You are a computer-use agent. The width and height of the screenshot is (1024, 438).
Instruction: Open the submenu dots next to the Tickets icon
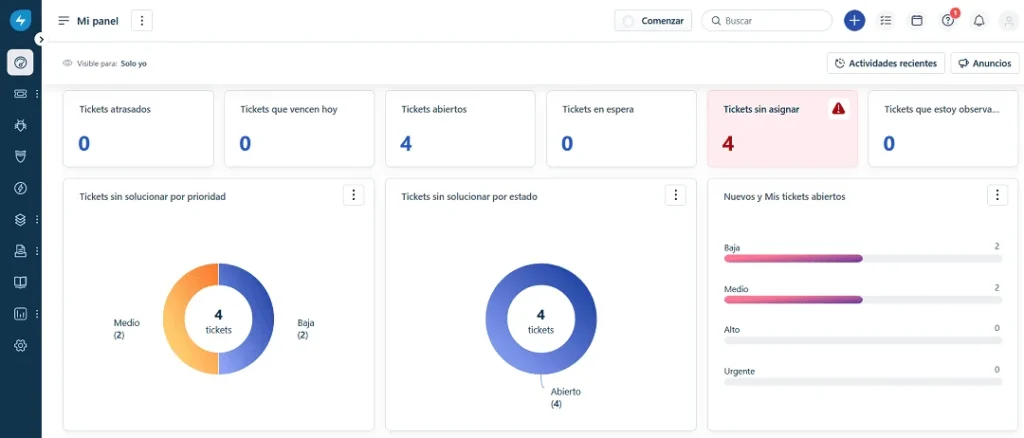click(37, 94)
